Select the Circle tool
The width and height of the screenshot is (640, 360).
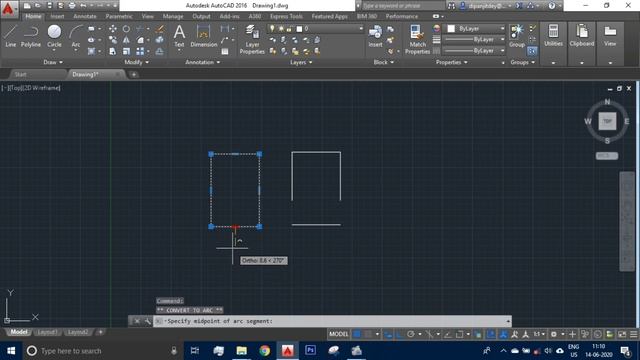54,36
